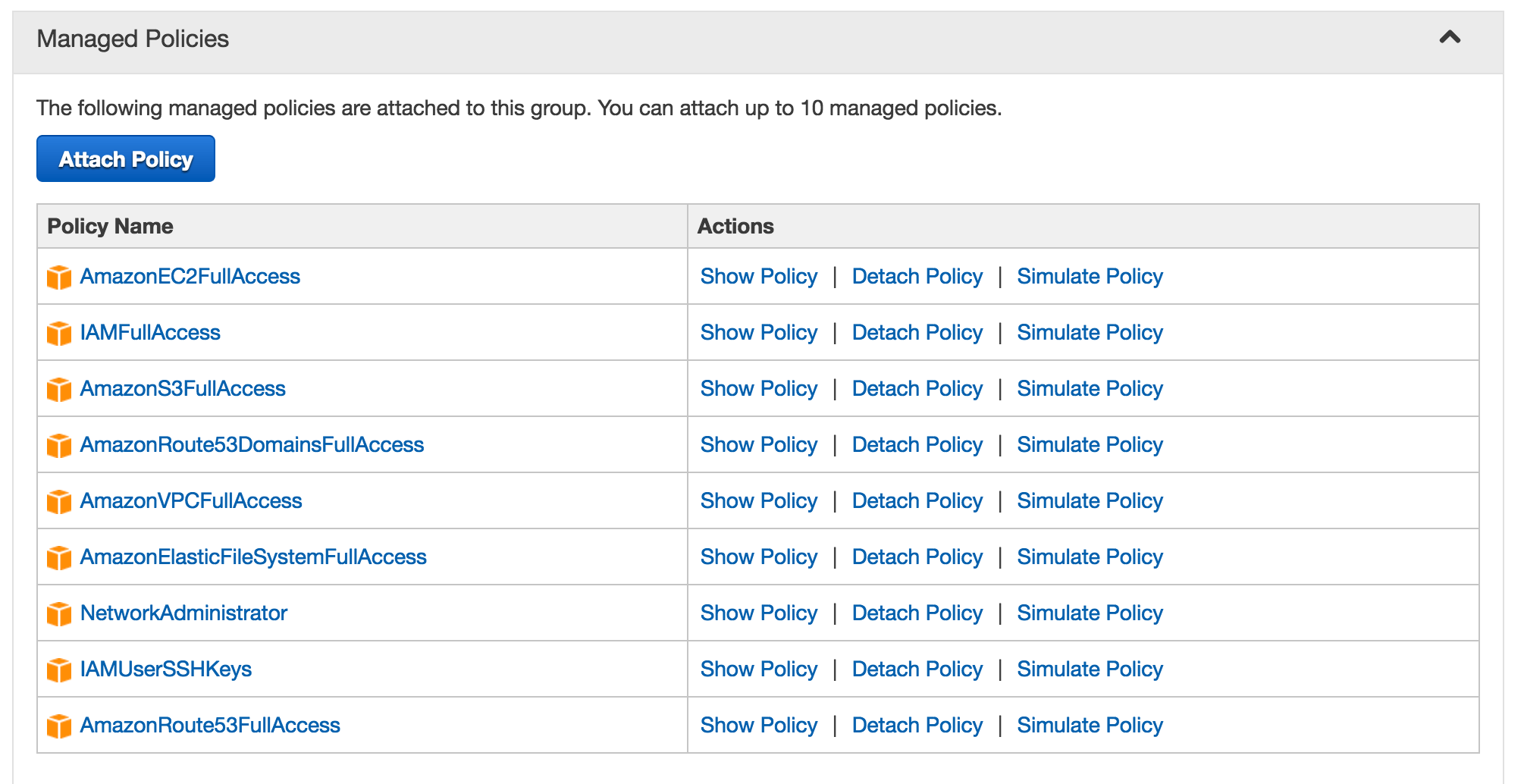Open the AmazonElasticFileSystemFullAccess policy link
1524x784 pixels.
(253, 557)
